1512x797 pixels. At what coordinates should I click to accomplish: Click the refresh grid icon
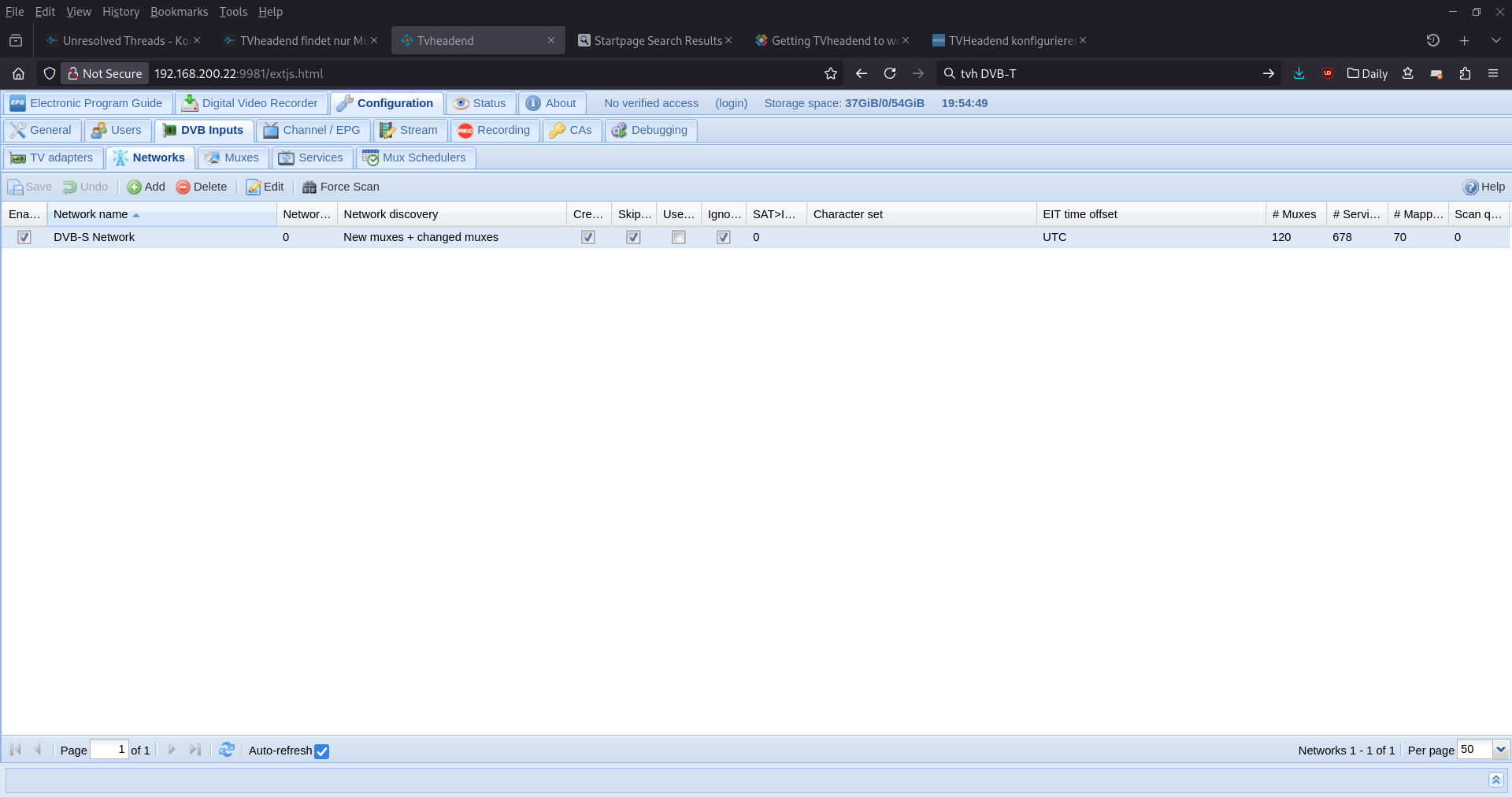tap(227, 750)
